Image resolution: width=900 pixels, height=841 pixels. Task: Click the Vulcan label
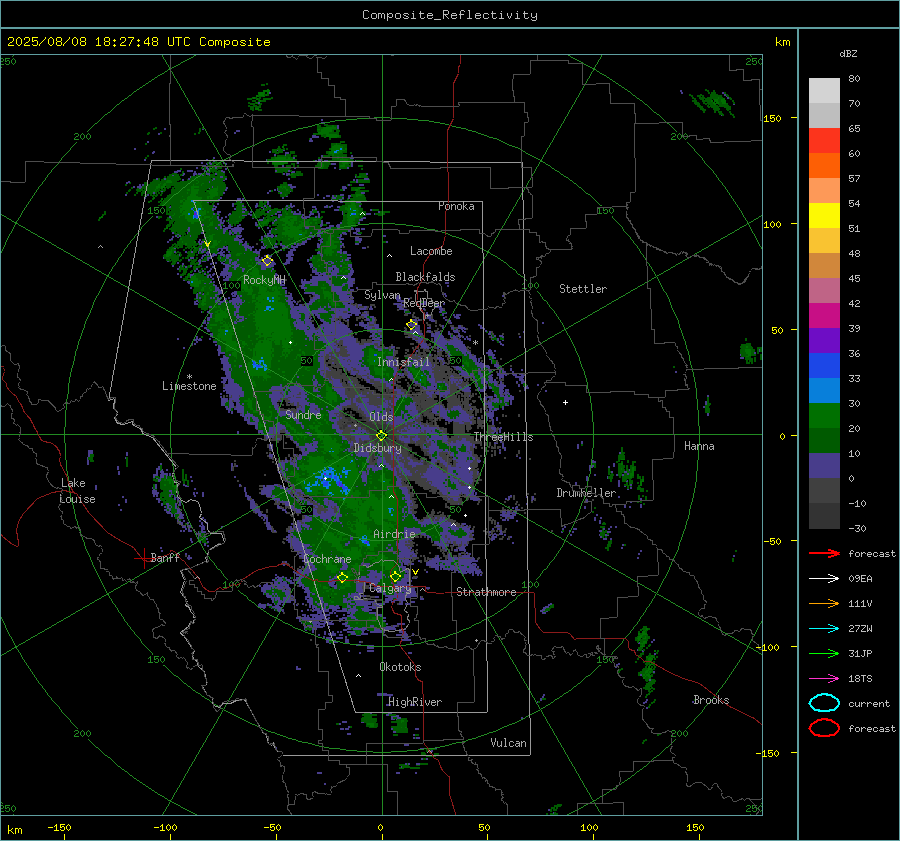coord(508,743)
